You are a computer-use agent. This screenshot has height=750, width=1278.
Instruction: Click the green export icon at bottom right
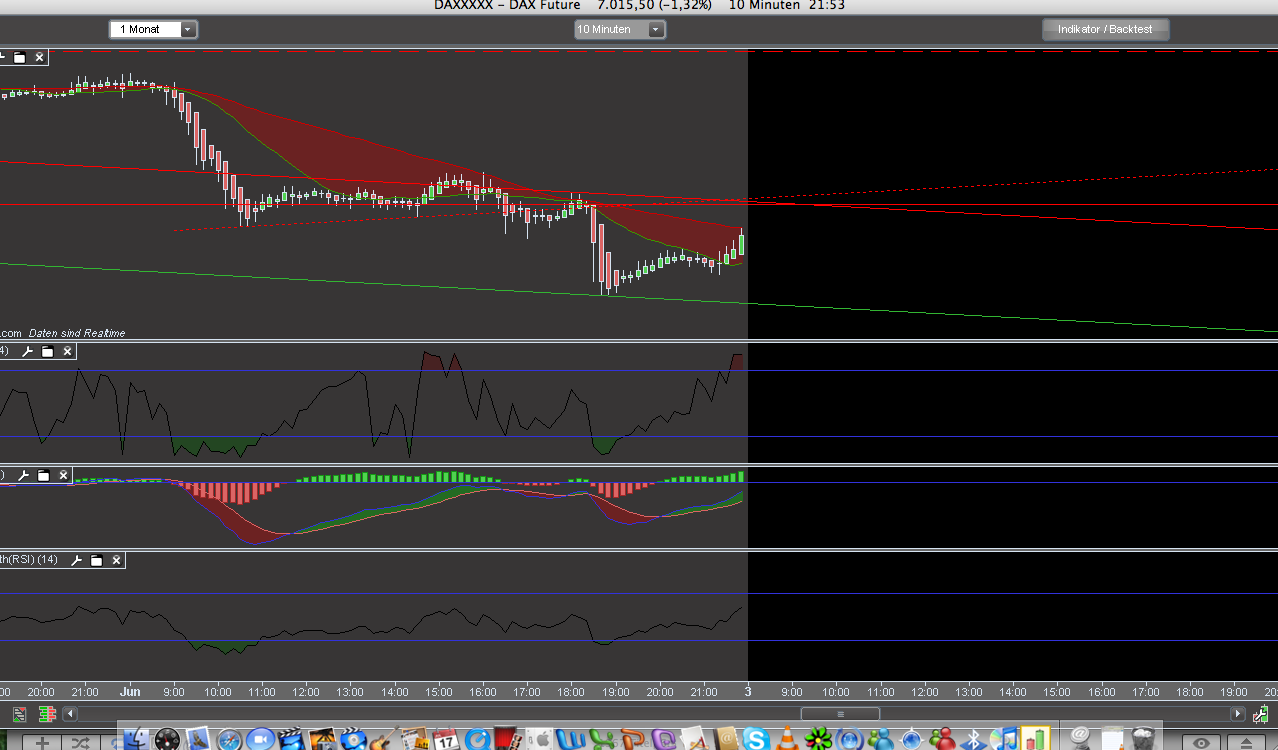point(1262,714)
